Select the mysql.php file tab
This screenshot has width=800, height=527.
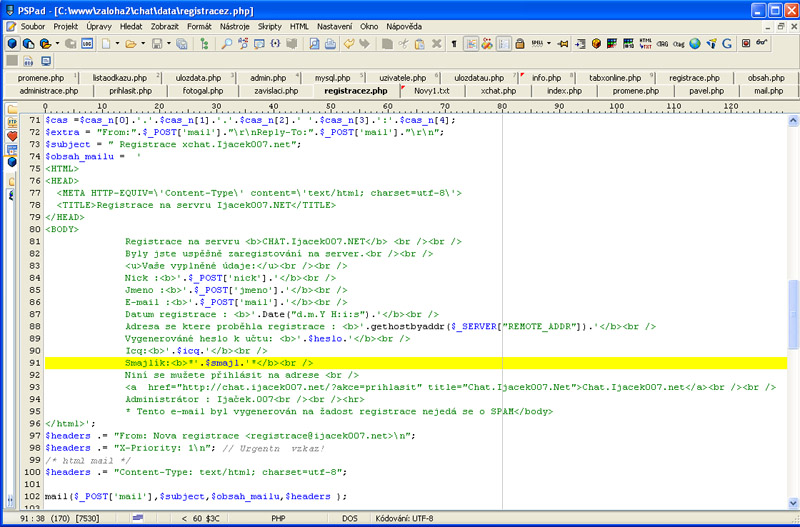(x=332, y=77)
